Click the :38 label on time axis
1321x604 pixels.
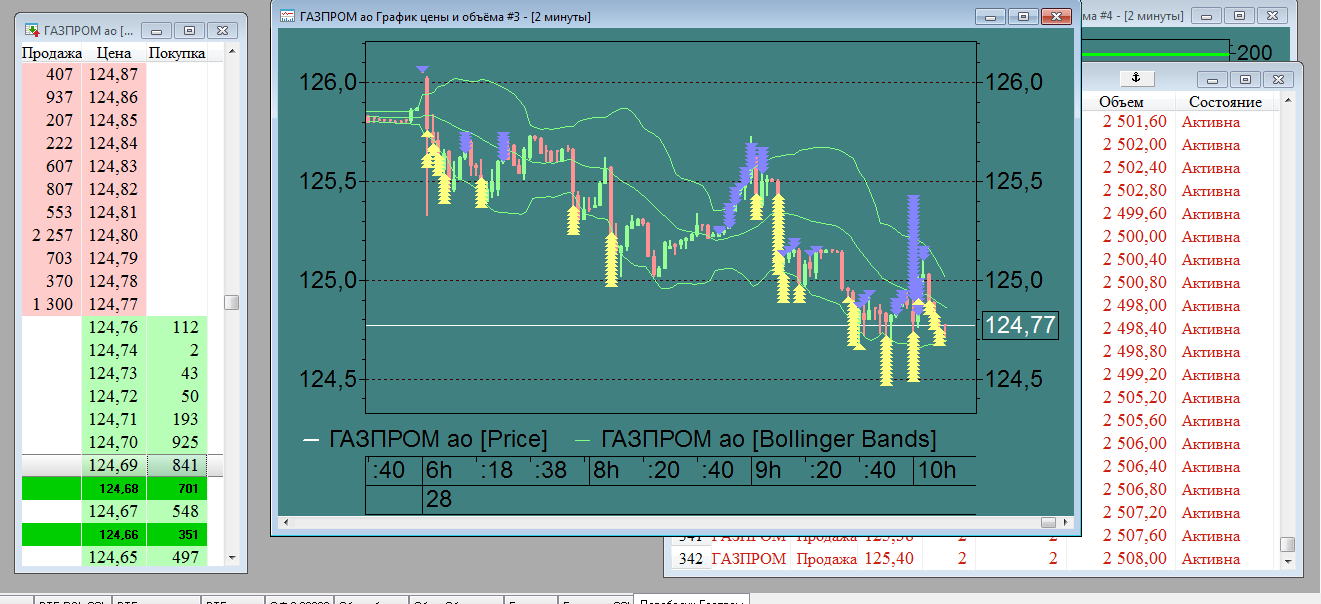click(x=551, y=471)
